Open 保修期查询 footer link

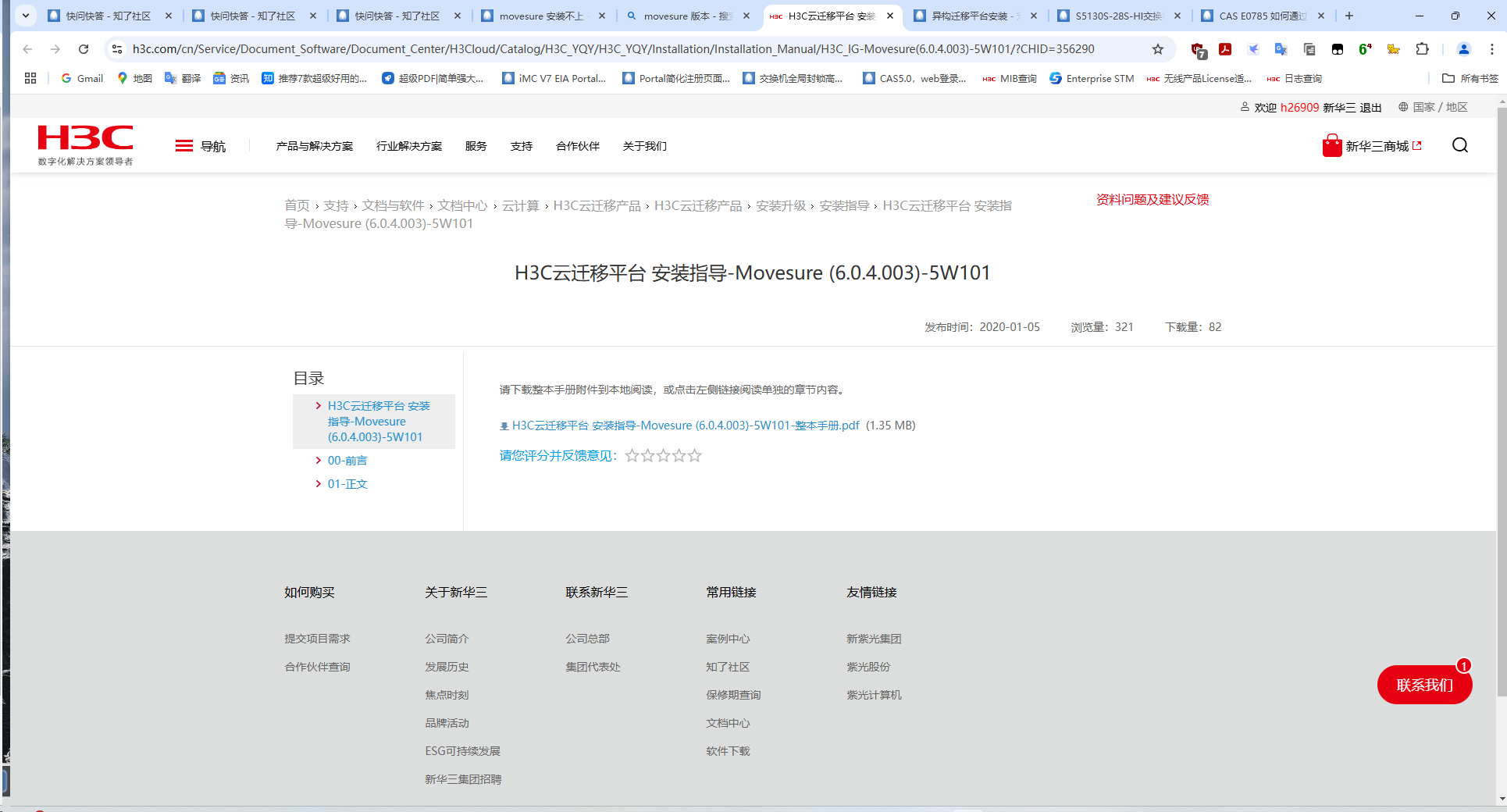coord(733,695)
